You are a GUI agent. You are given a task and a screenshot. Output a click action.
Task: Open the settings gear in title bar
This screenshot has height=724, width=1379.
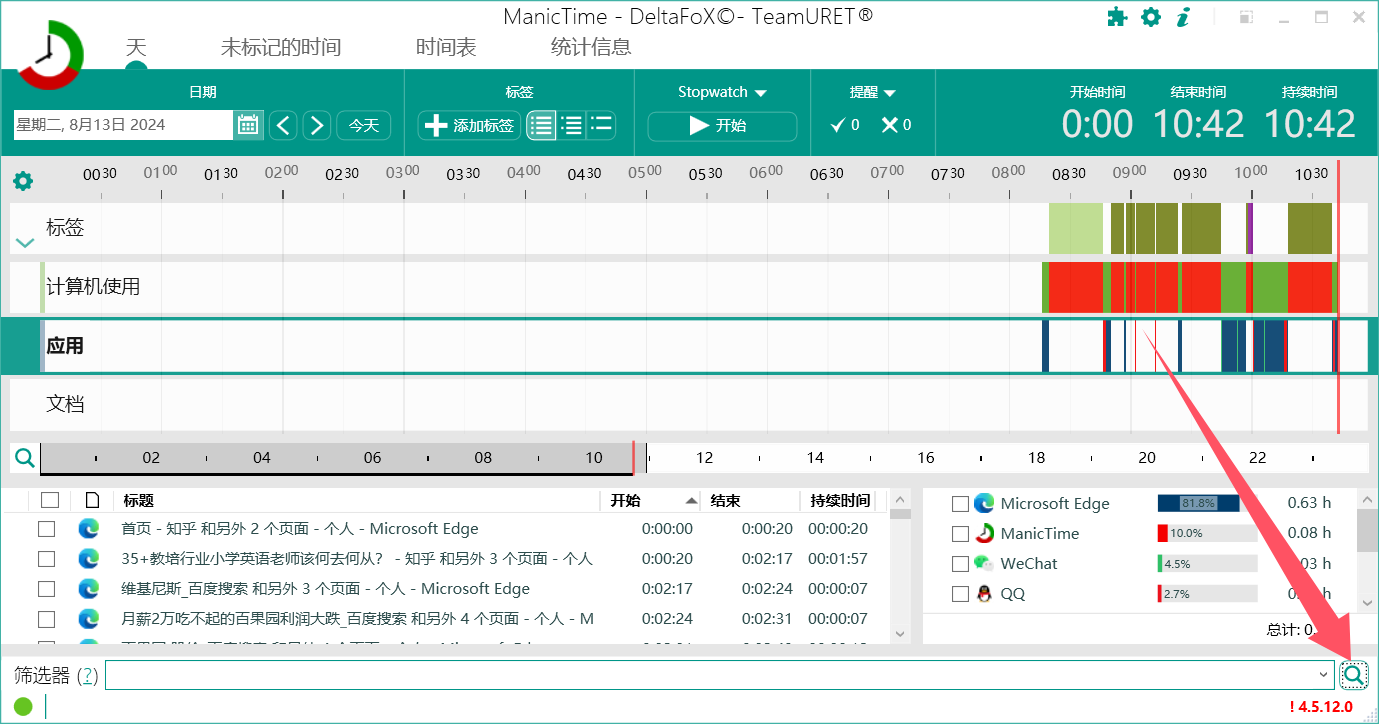click(1151, 17)
